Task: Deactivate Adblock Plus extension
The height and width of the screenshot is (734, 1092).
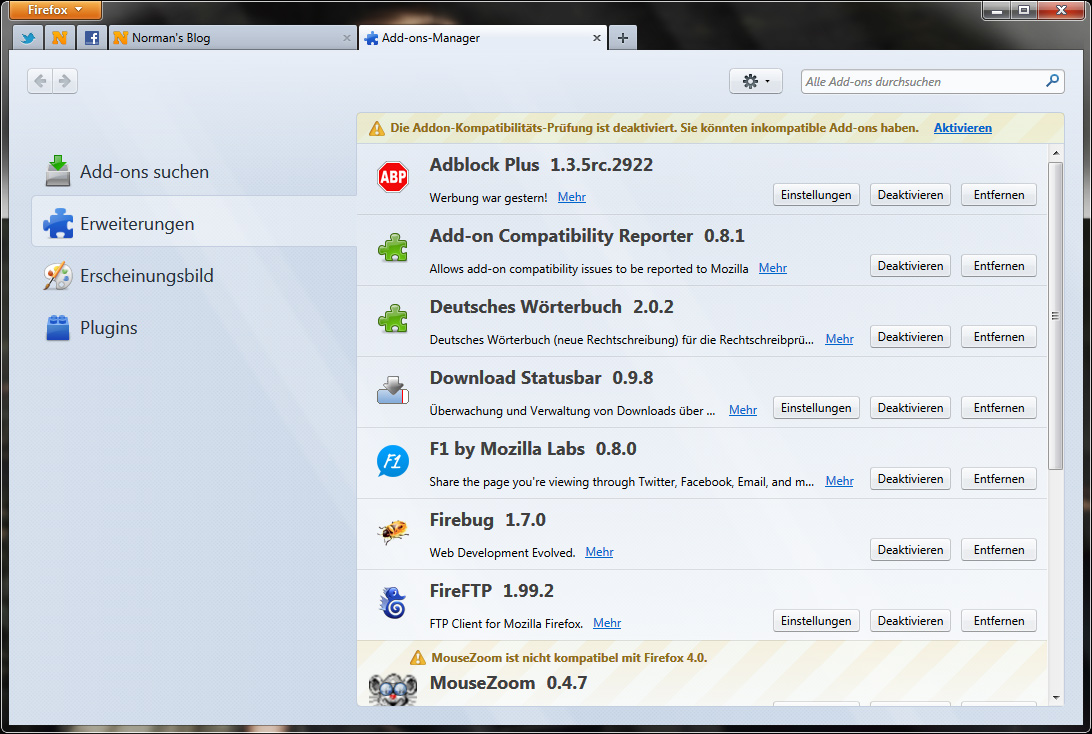Action: pos(910,195)
